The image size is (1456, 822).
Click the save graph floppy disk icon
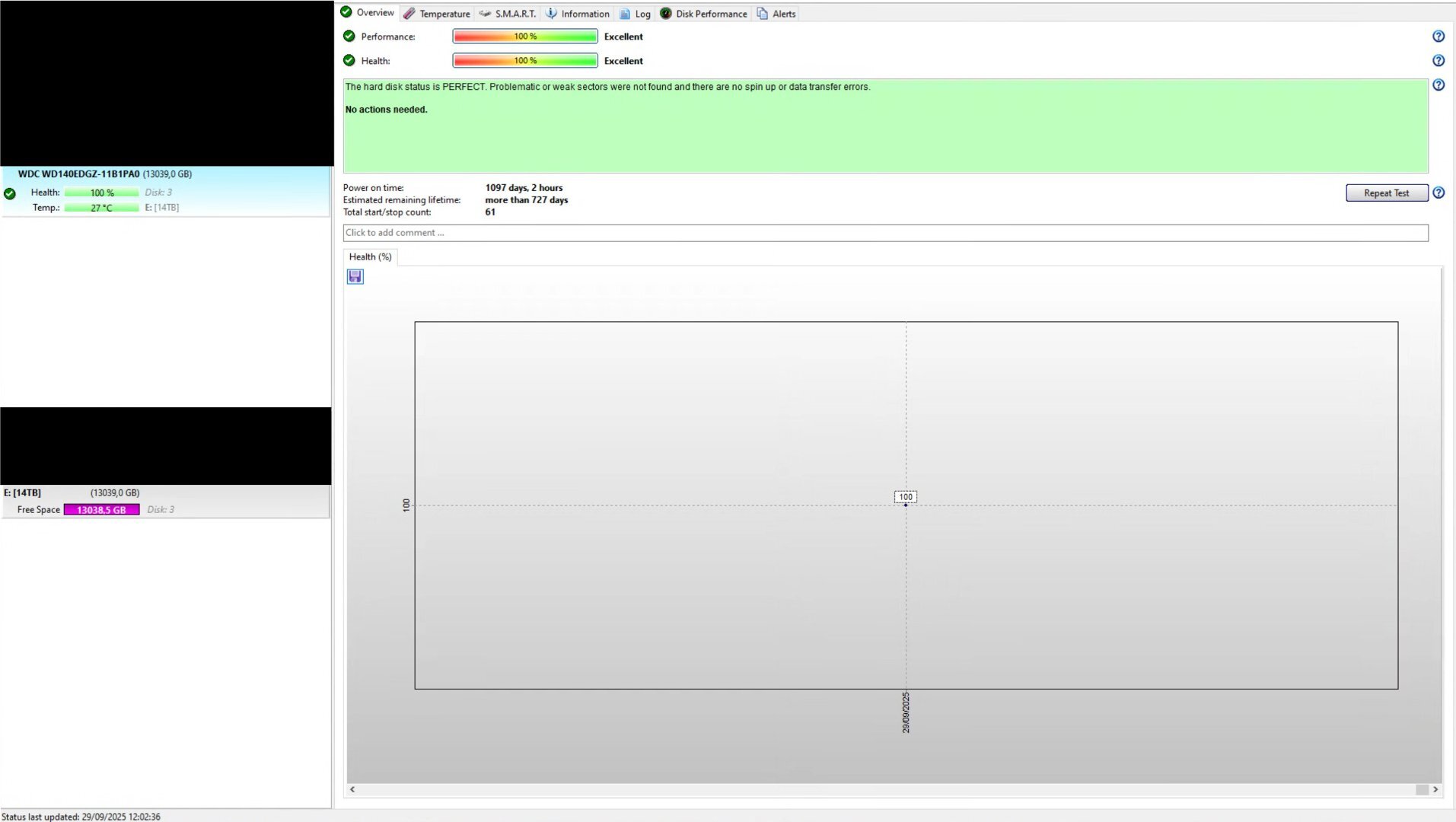(x=355, y=276)
